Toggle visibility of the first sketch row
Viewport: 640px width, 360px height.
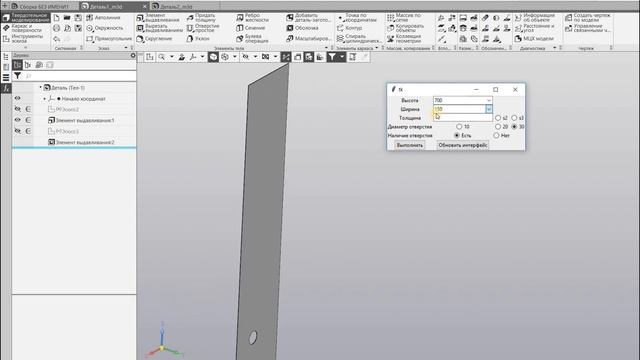pyautogui.click(x=17, y=109)
